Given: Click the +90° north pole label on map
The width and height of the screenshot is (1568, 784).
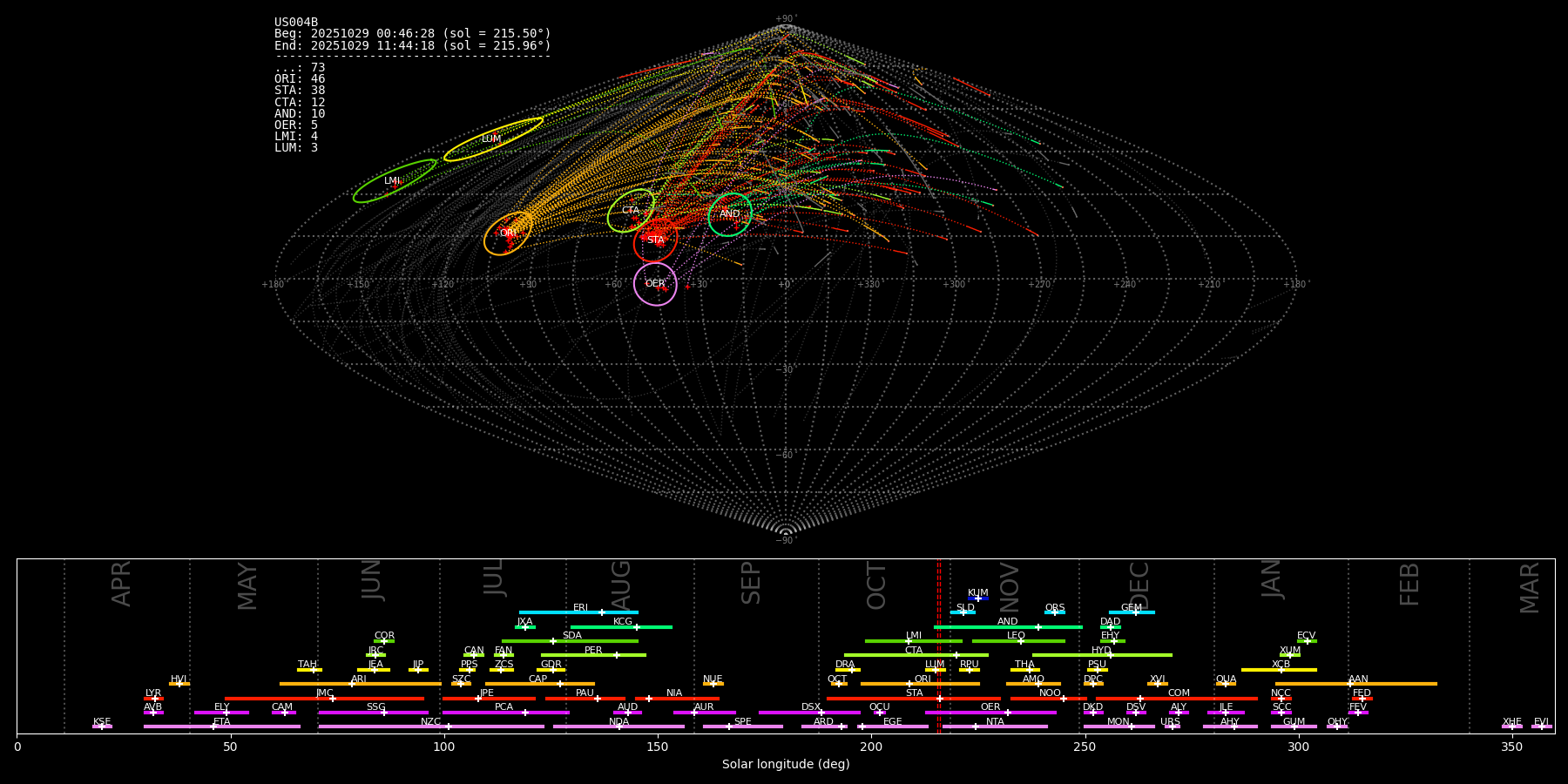Looking at the screenshot, I should tap(785, 19).
